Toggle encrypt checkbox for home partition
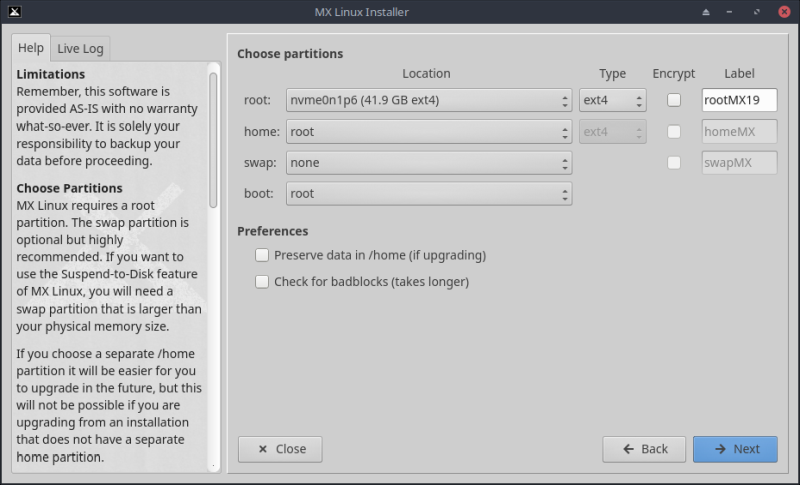Image resolution: width=800 pixels, height=485 pixels. click(x=674, y=132)
